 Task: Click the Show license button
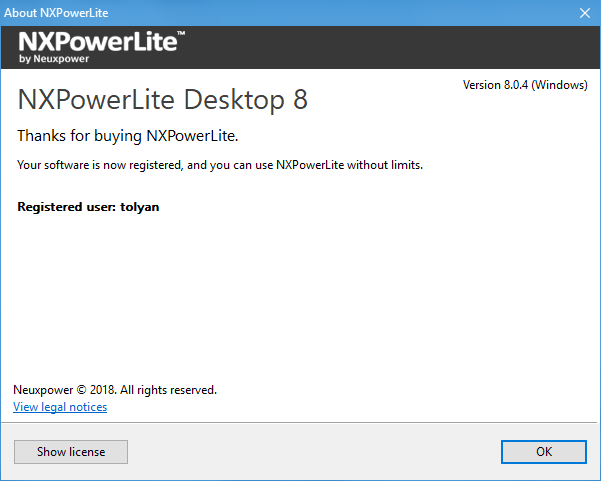coord(71,451)
